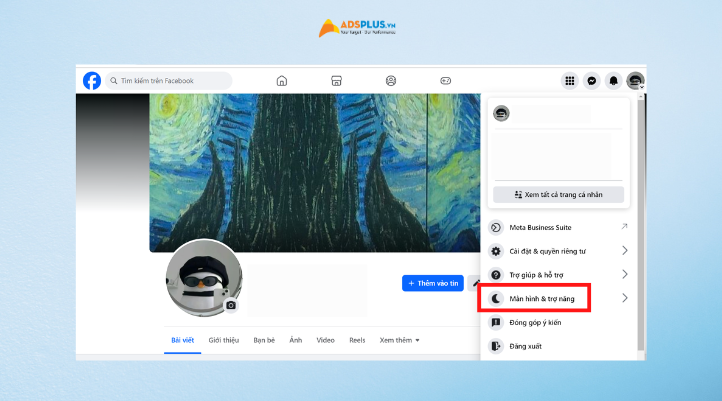Viewport: 722px width, 401px height.
Task: Expand Trợ giúp & hỗ trợ chevron
Action: pyautogui.click(x=625, y=274)
